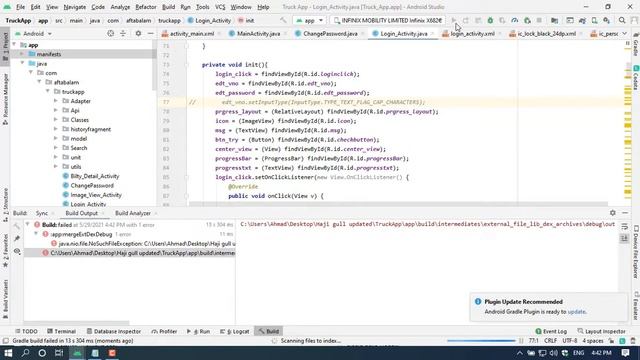Collapse :app:mergeExtDexDebug node

coord(36,234)
